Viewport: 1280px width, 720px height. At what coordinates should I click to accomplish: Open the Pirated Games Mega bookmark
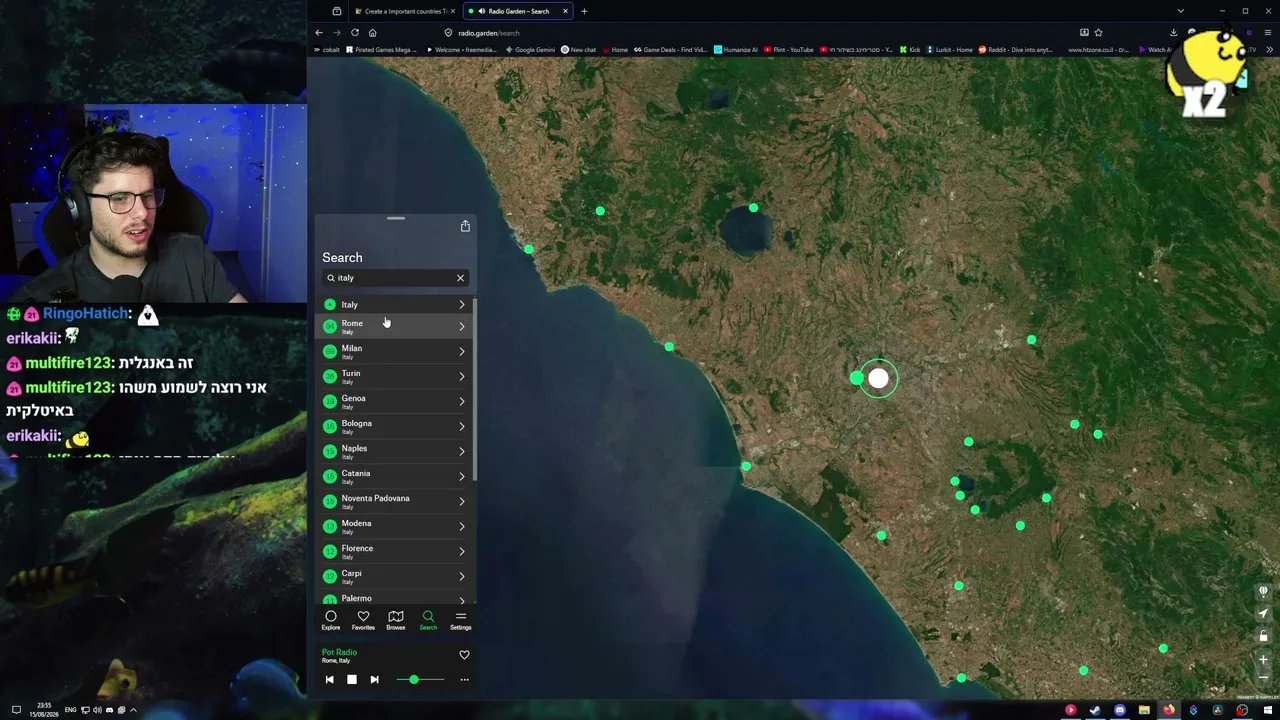381,50
